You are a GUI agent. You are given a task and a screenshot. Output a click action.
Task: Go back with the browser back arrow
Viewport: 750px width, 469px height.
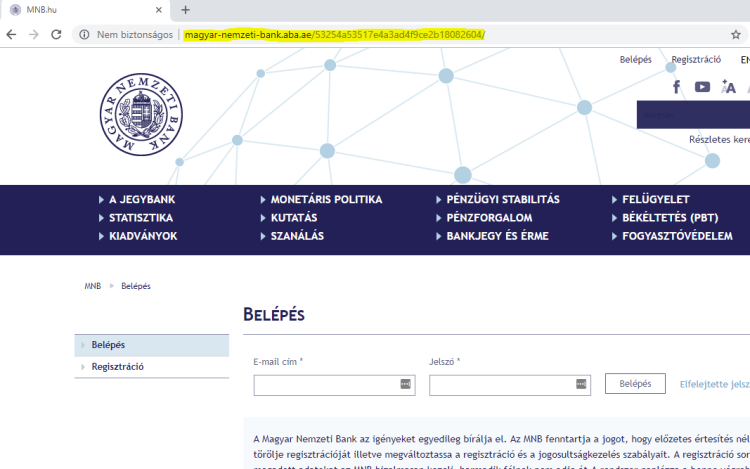click(x=11, y=34)
